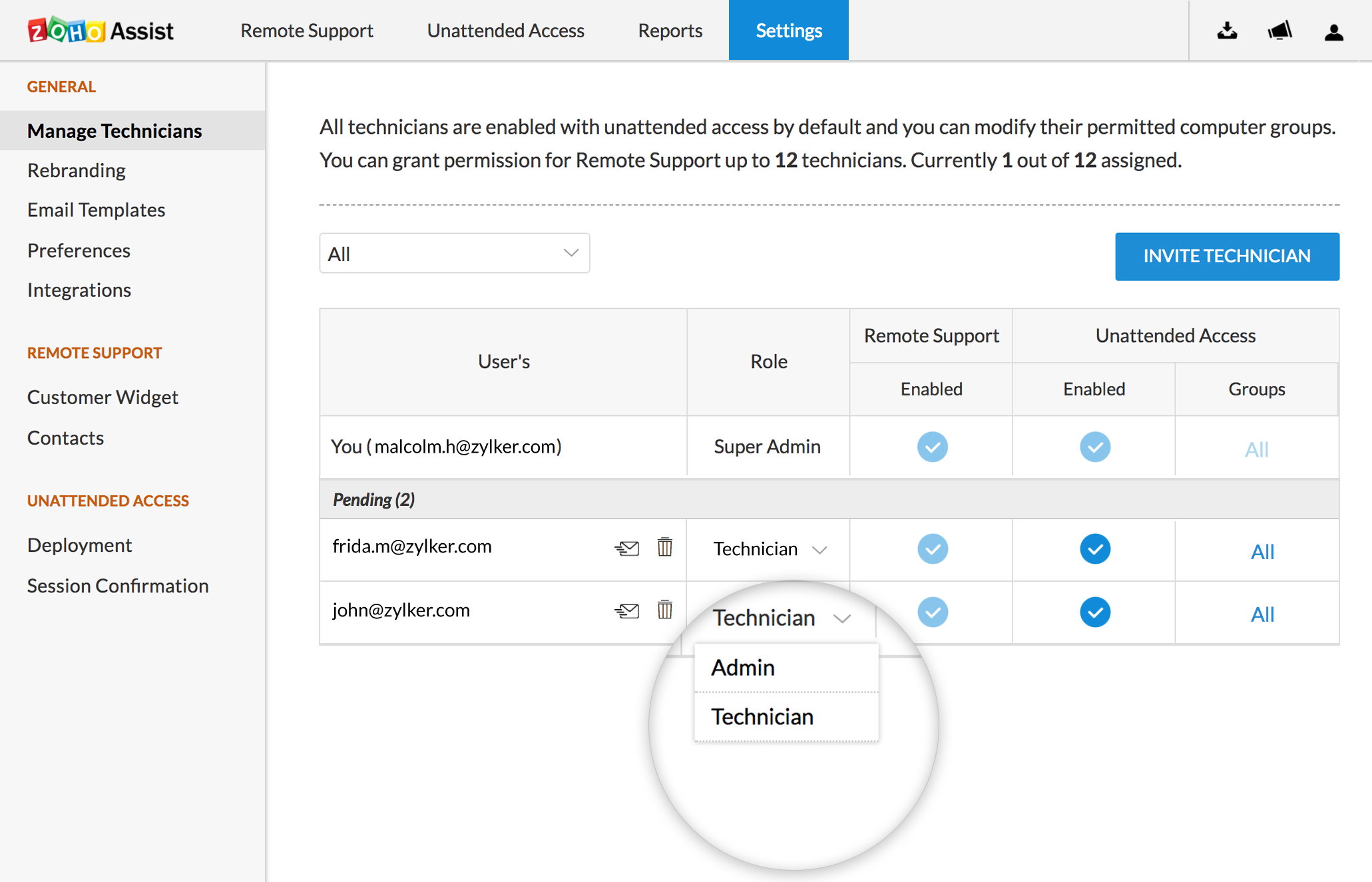Open the Unattended Access tab
This screenshot has width=1372, height=882.
pos(505,31)
